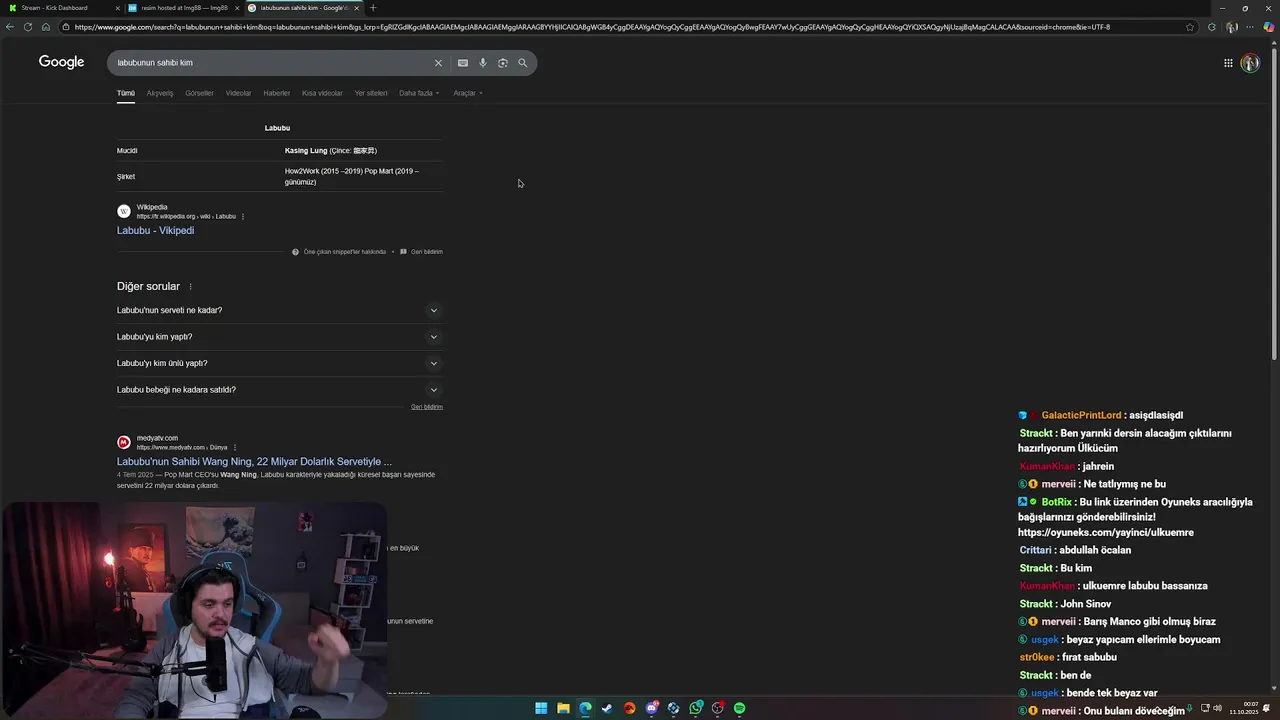Open the medyatv.com result's three-dot options
This screenshot has height=720, width=1280.
pyautogui.click(x=235, y=447)
